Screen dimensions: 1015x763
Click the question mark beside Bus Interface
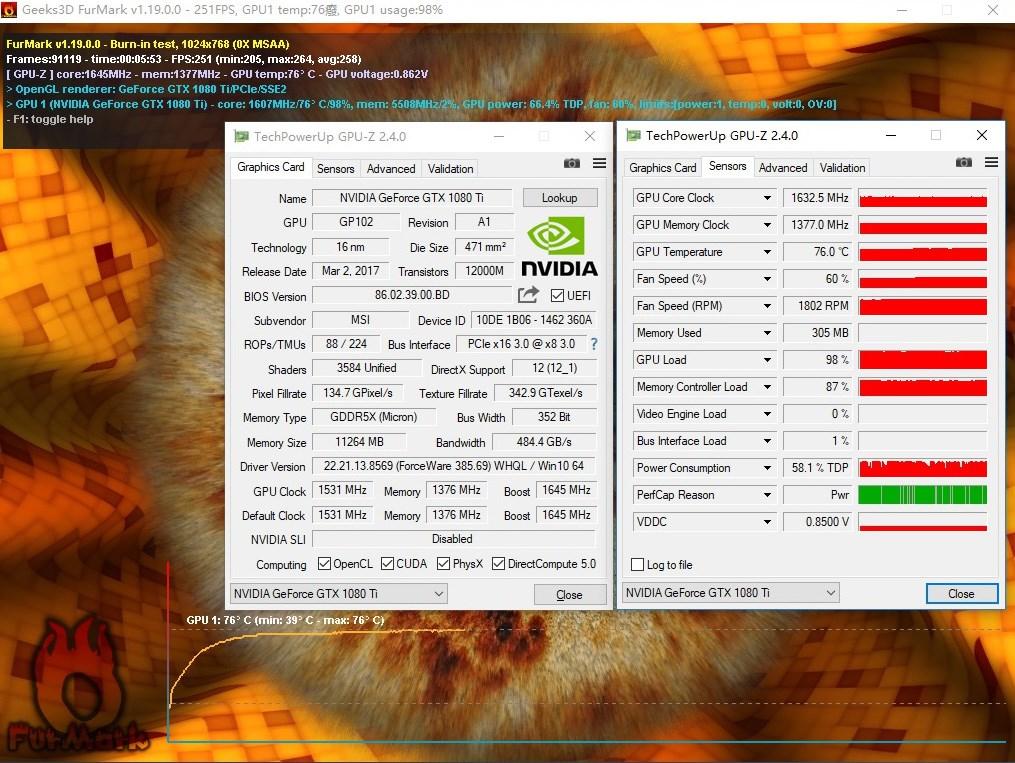coord(593,345)
